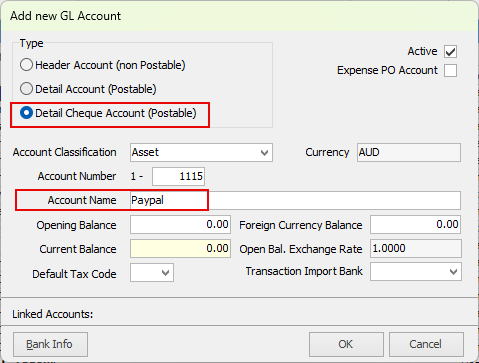Click the Account Classification label
This screenshot has width=479, height=363.
coord(65,152)
